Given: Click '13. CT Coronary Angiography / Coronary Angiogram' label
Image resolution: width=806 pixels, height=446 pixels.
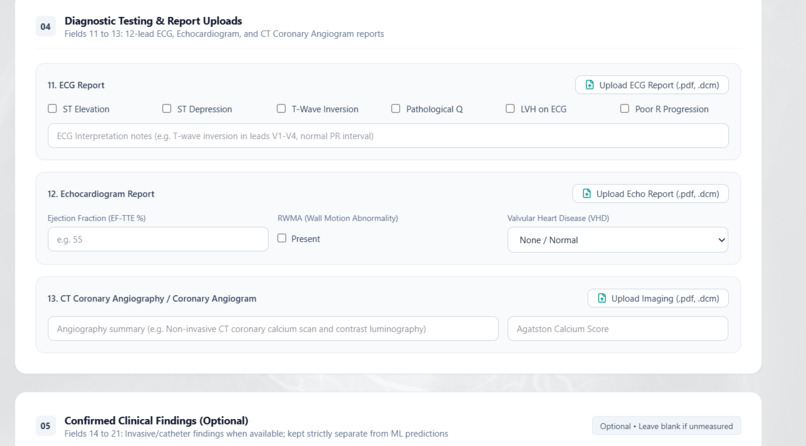Looking at the screenshot, I should (152, 299).
